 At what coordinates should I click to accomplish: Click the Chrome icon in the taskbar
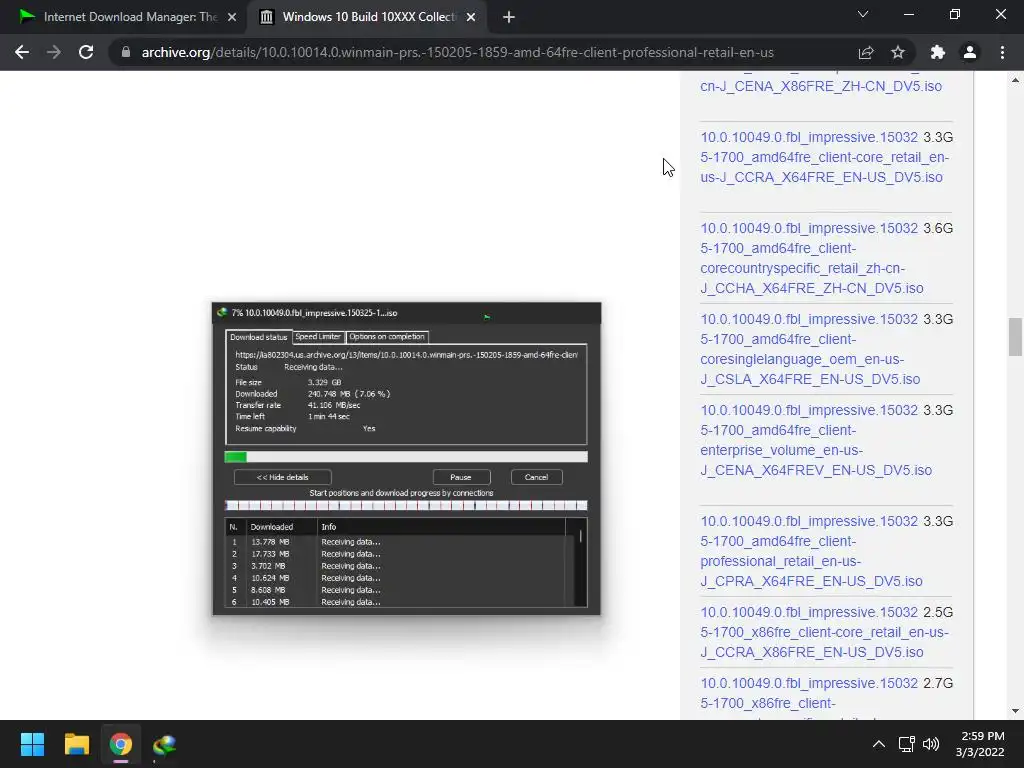[x=121, y=744]
